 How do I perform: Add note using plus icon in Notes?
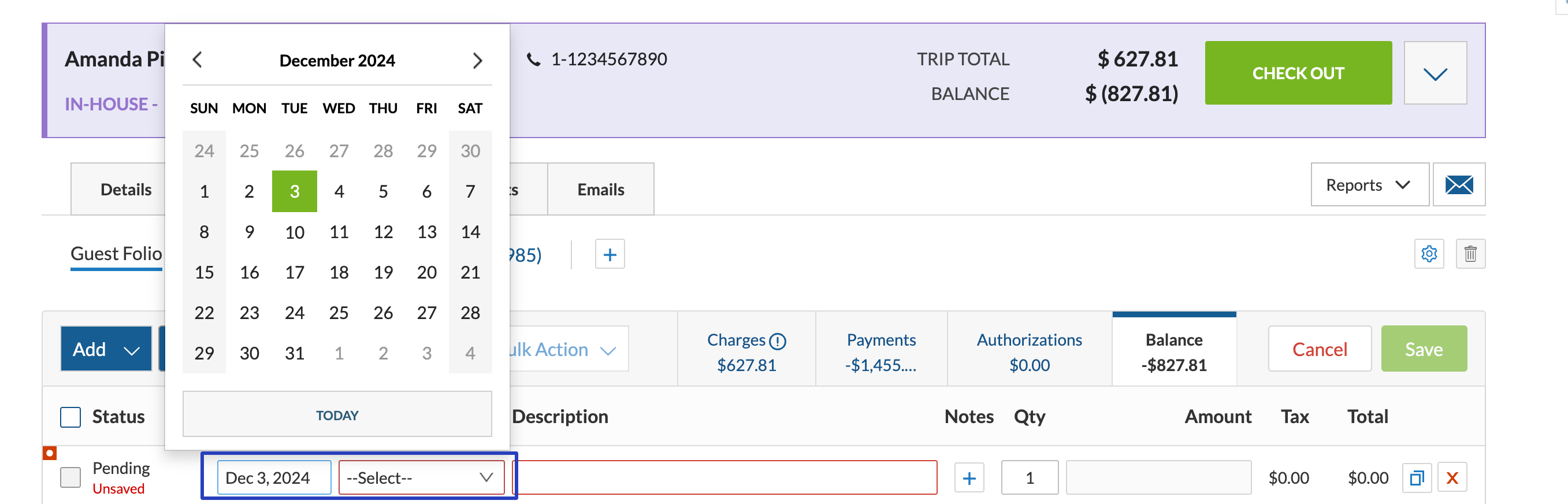coord(969,478)
